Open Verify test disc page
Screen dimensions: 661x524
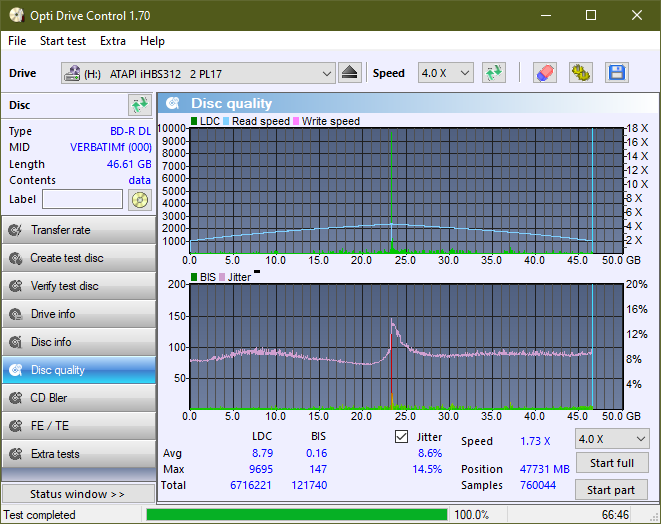[79, 286]
